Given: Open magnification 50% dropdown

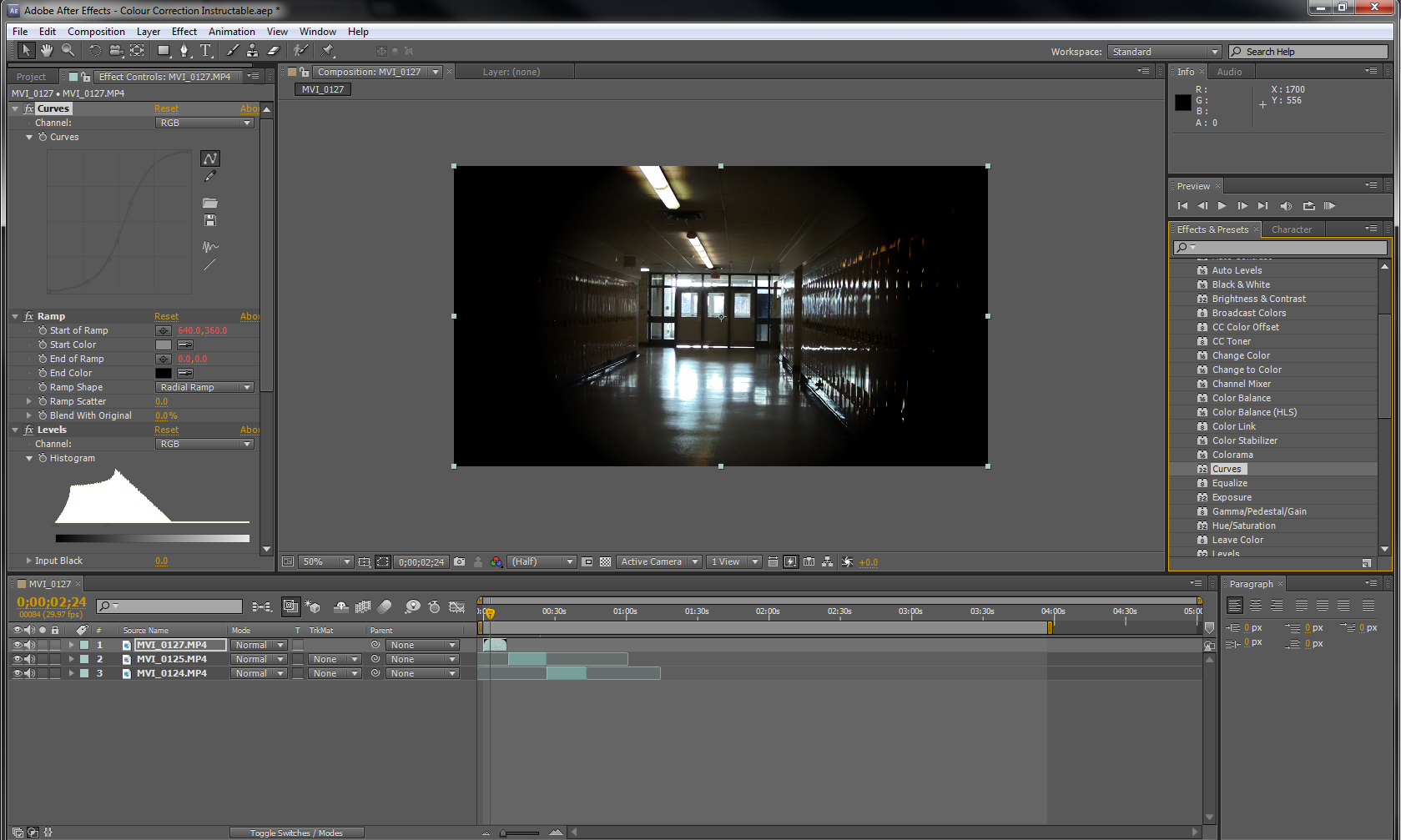Looking at the screenshot, I should 326,562.
